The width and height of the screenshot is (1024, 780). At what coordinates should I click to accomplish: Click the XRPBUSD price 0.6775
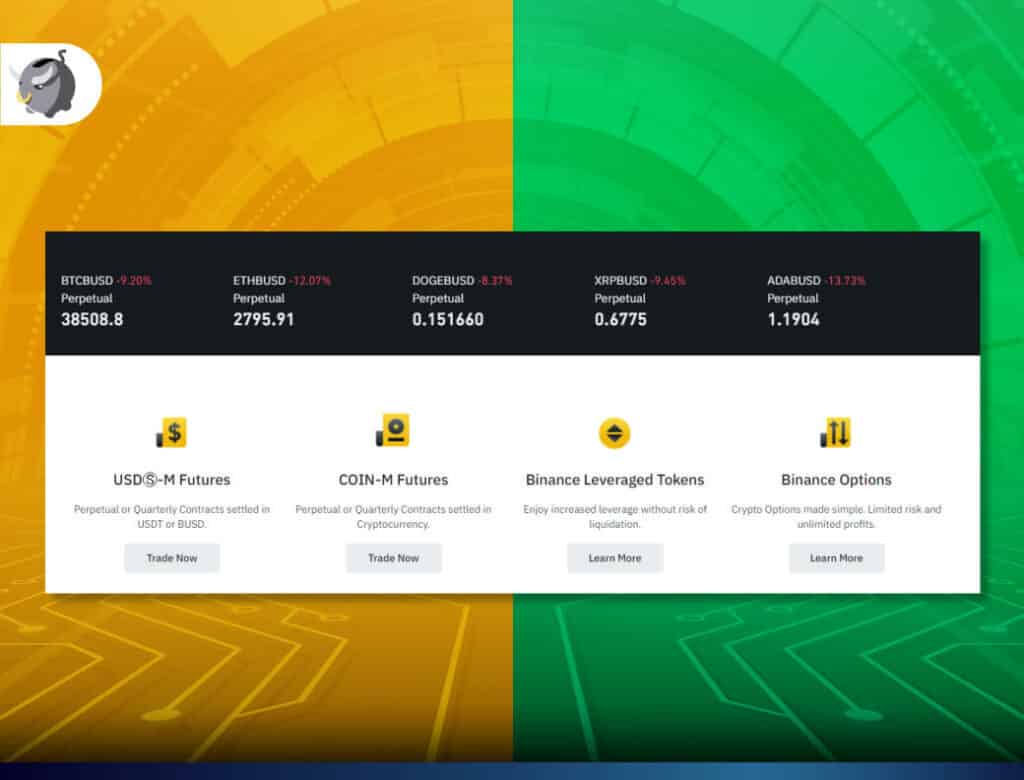(x=620, y=319)
